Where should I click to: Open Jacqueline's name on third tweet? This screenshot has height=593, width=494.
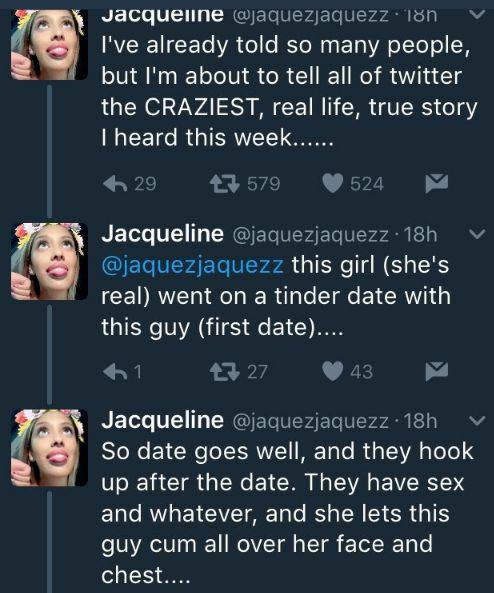pyautogui.click(x=163, y=421)
